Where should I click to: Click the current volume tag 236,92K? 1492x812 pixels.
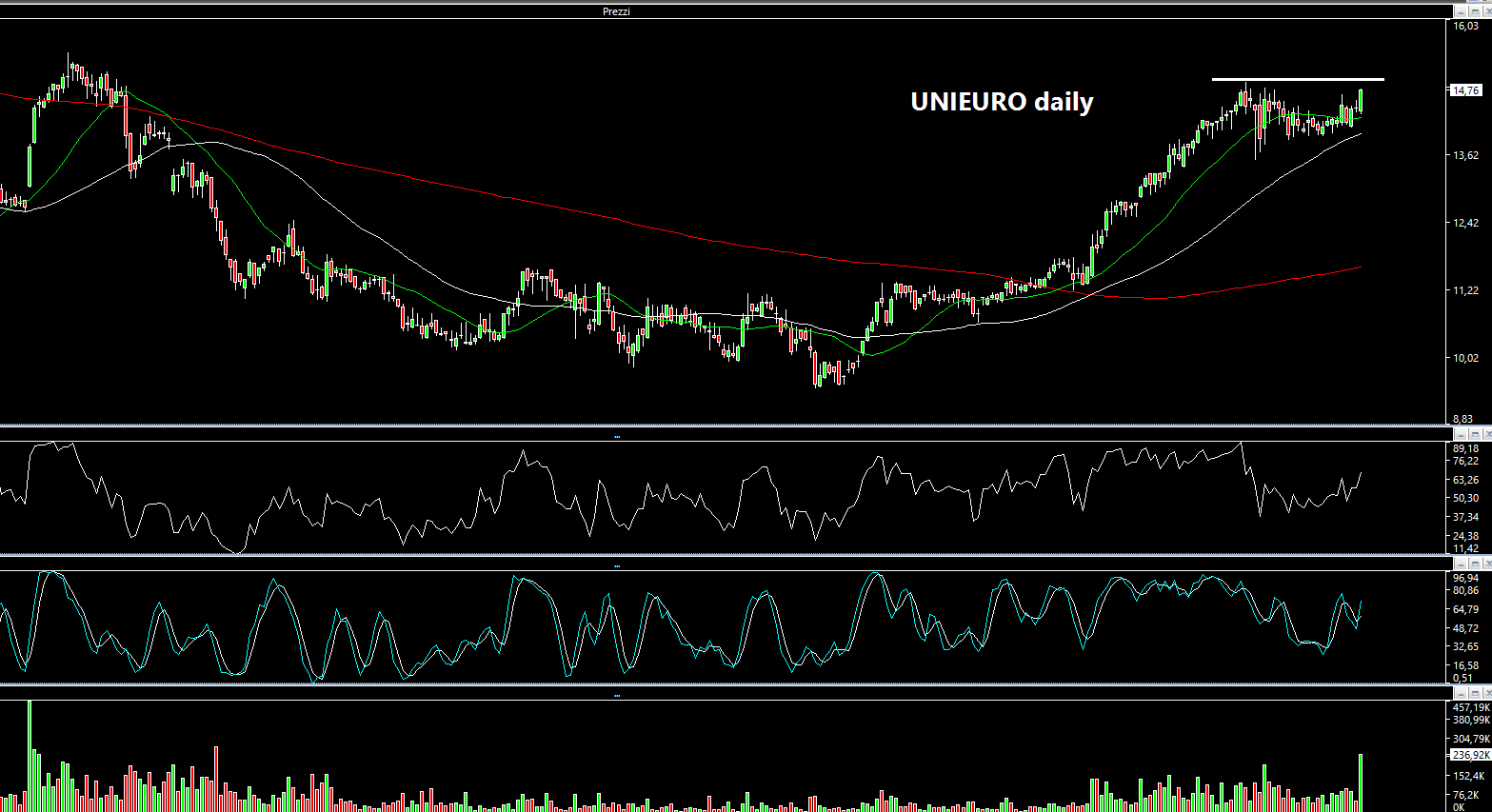pyautogui.click(x=1470, y=755)
